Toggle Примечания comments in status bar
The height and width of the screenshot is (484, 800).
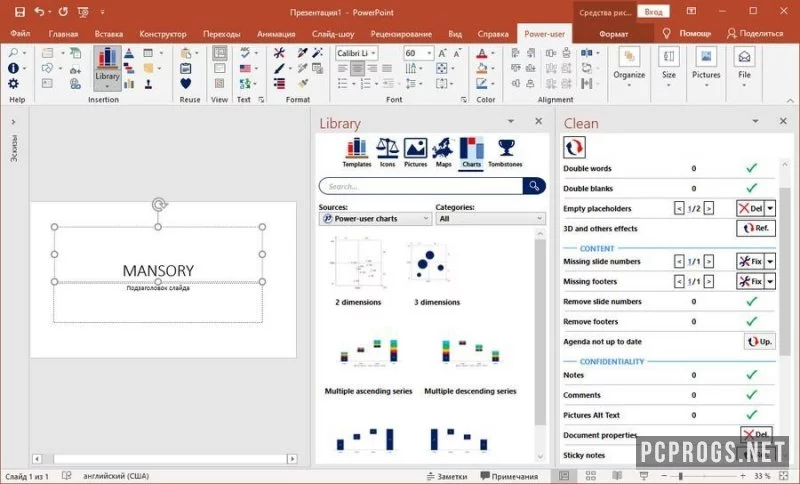(509, 476)
